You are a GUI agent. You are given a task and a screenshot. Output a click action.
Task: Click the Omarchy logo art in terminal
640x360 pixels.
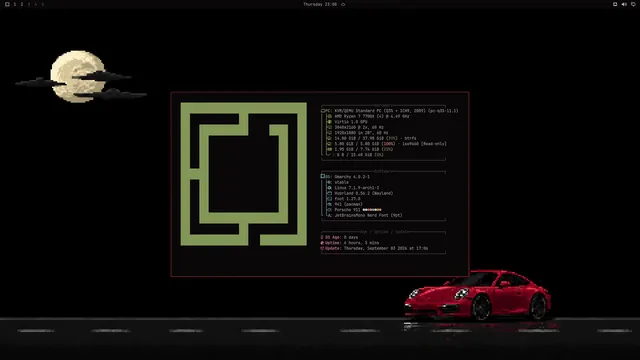coord(244,174)
